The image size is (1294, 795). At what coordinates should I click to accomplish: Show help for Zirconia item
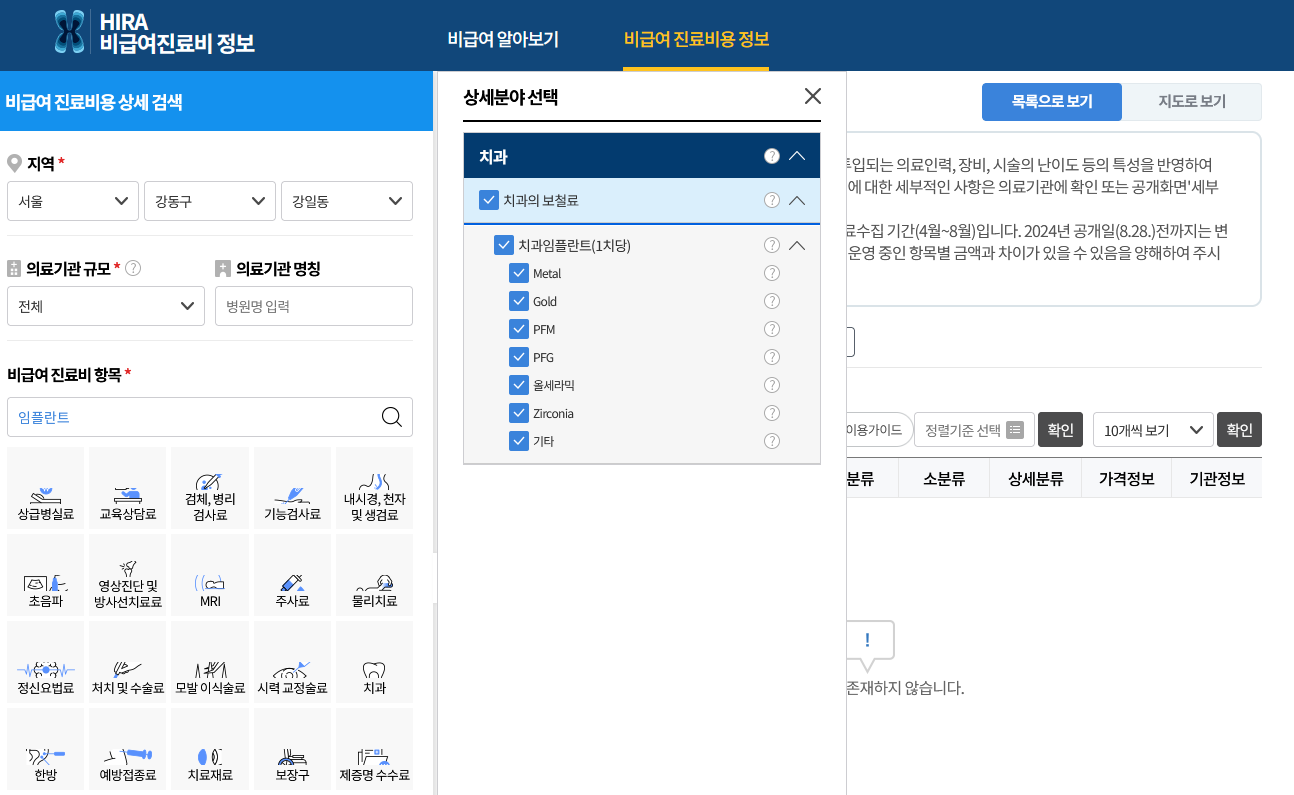(x=772, y=413)
